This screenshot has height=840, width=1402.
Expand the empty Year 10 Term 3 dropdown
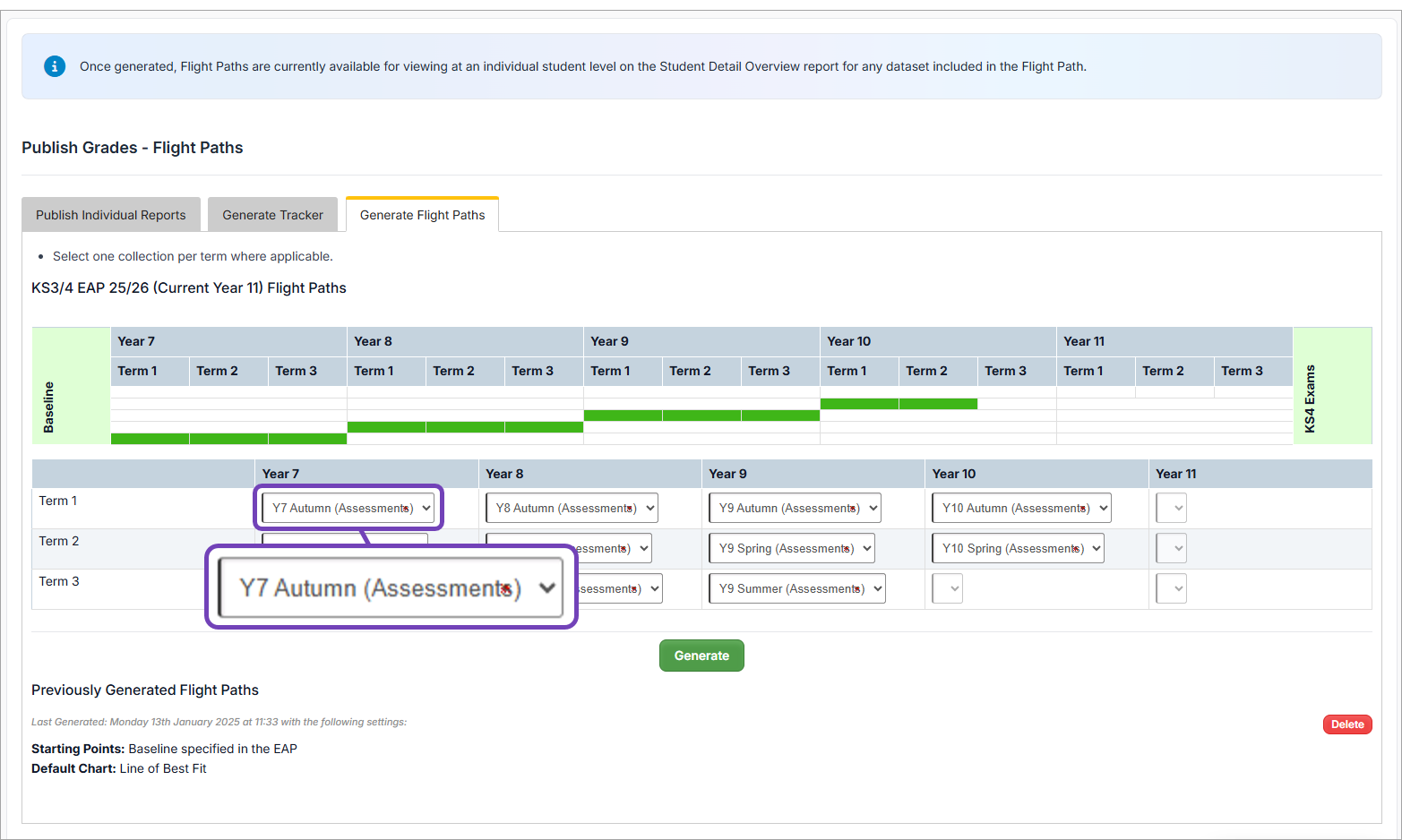(x=947, y=588)
